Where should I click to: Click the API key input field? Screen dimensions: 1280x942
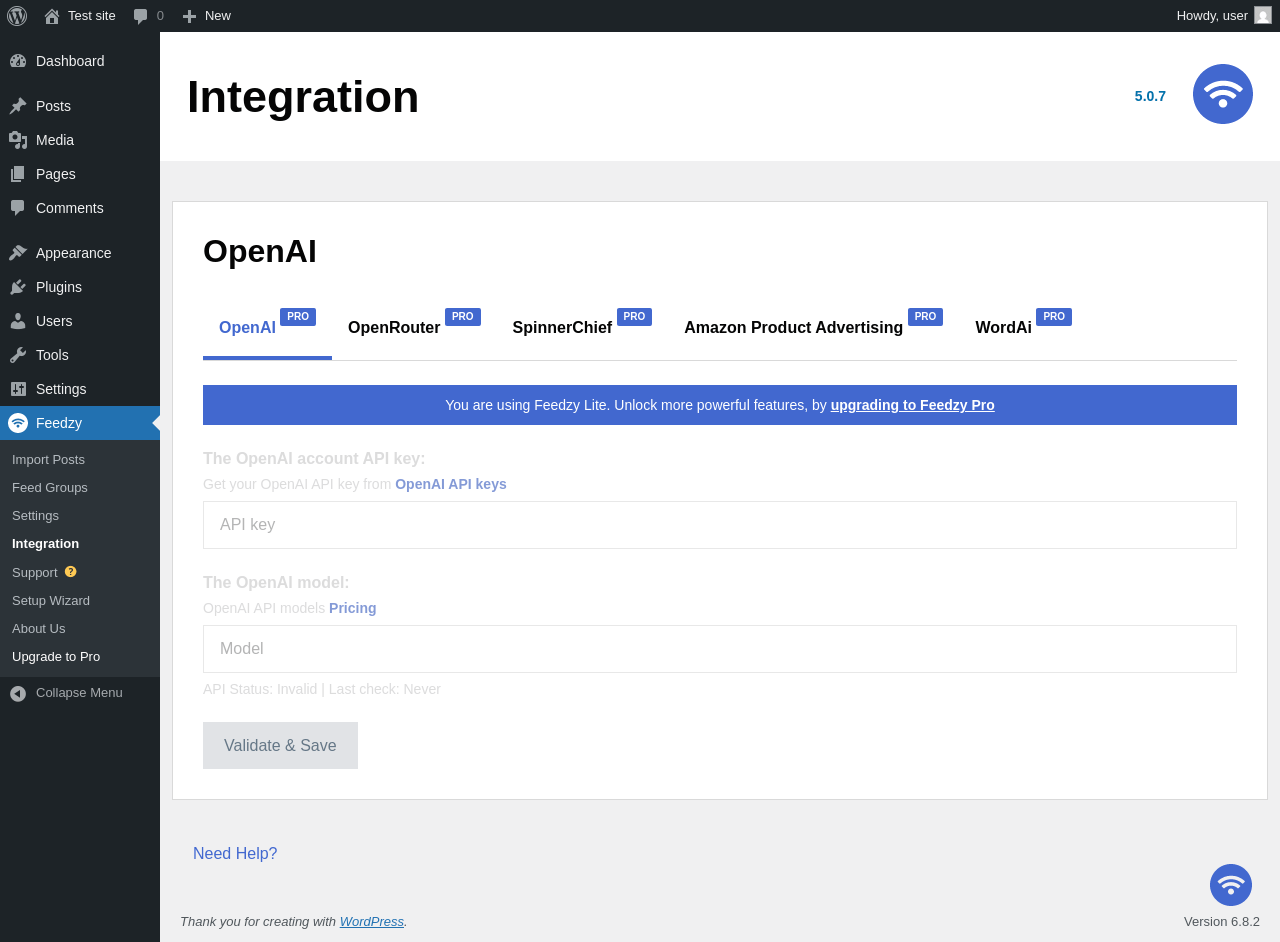pos(720,525)
